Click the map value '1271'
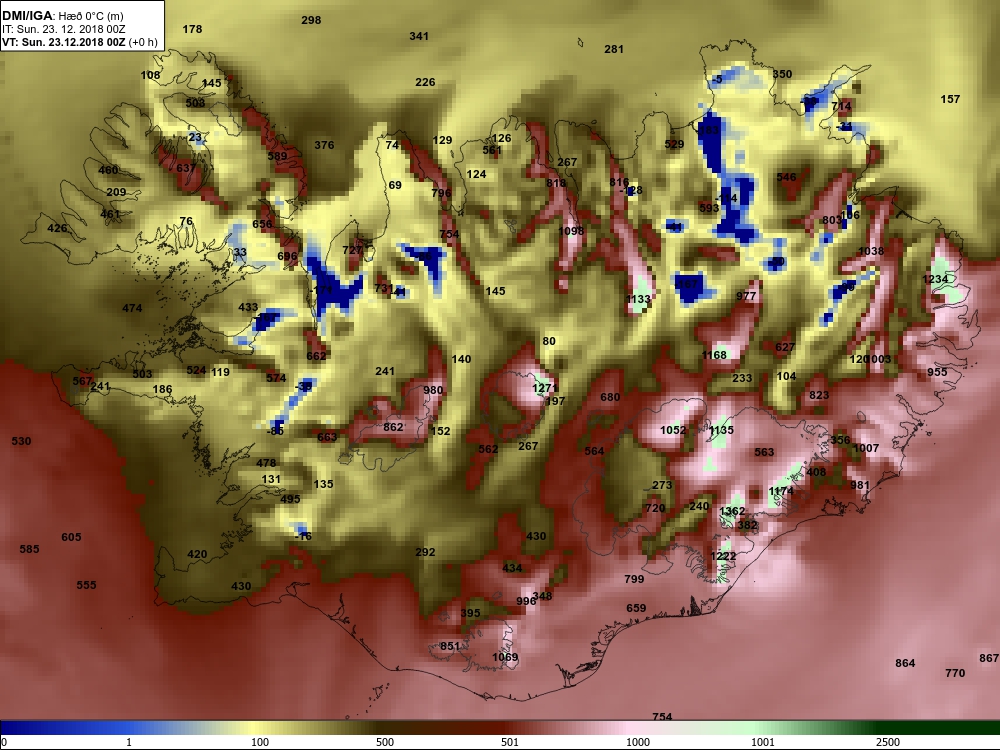Viewport: 1000px width, 750px height. coord(545,388)
